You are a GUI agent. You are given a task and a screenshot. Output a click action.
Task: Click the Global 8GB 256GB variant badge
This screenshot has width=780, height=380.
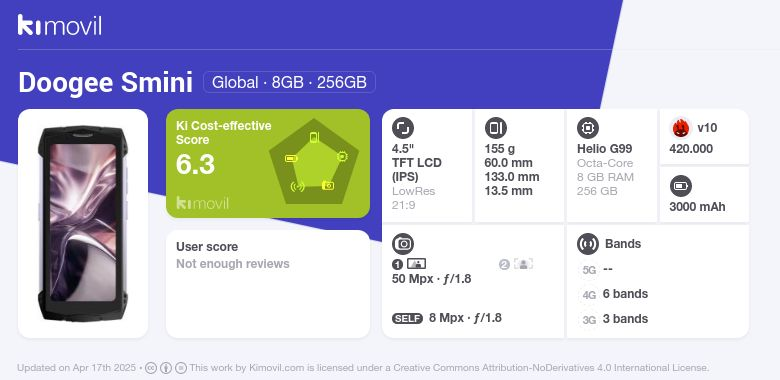[289, 82]
